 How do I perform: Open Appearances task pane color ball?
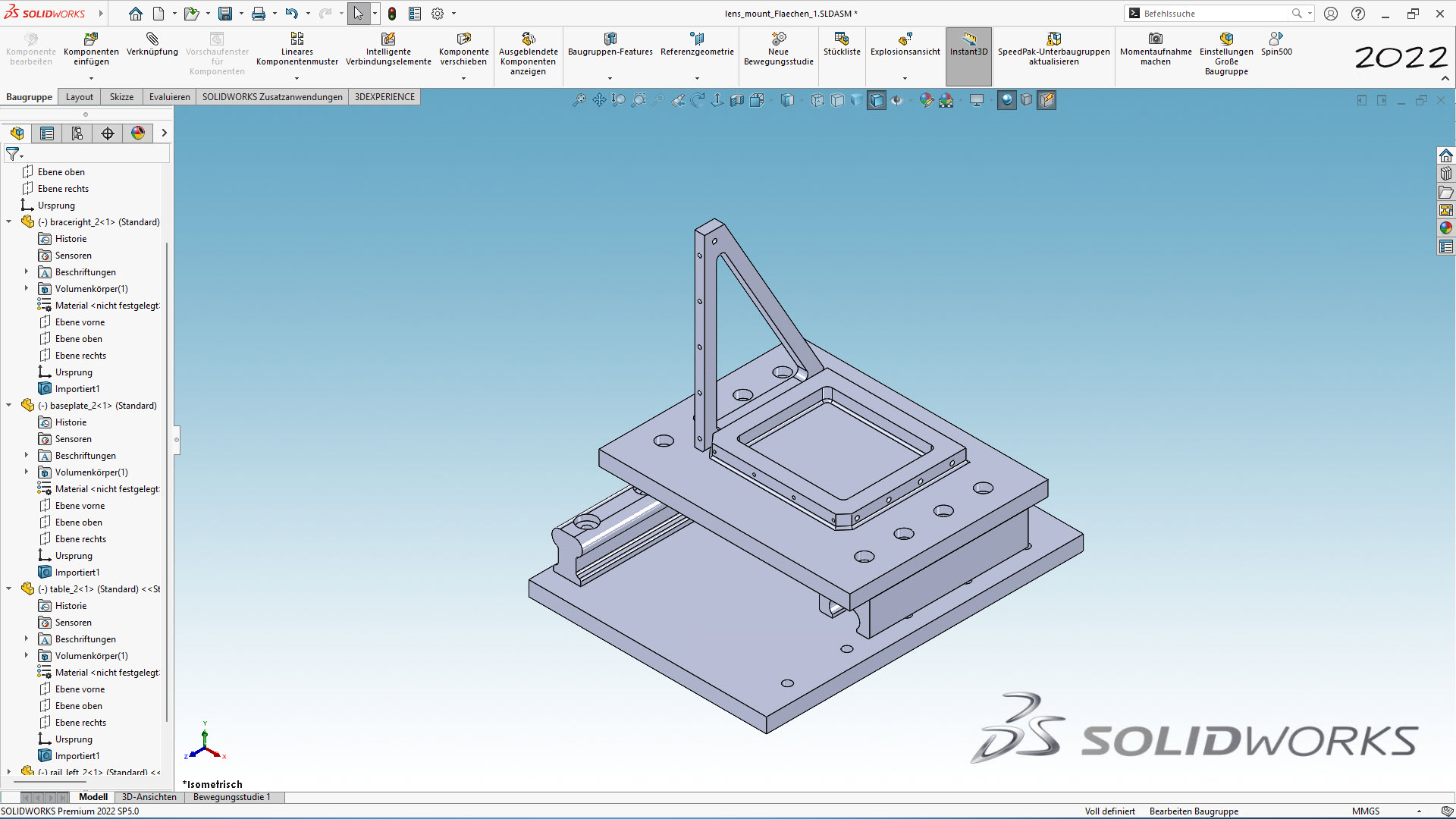coord(1446,228)
